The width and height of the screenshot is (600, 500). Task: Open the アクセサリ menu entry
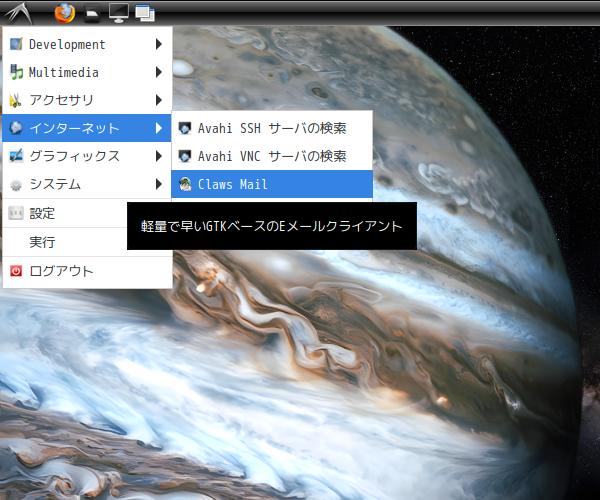point(87,100)
